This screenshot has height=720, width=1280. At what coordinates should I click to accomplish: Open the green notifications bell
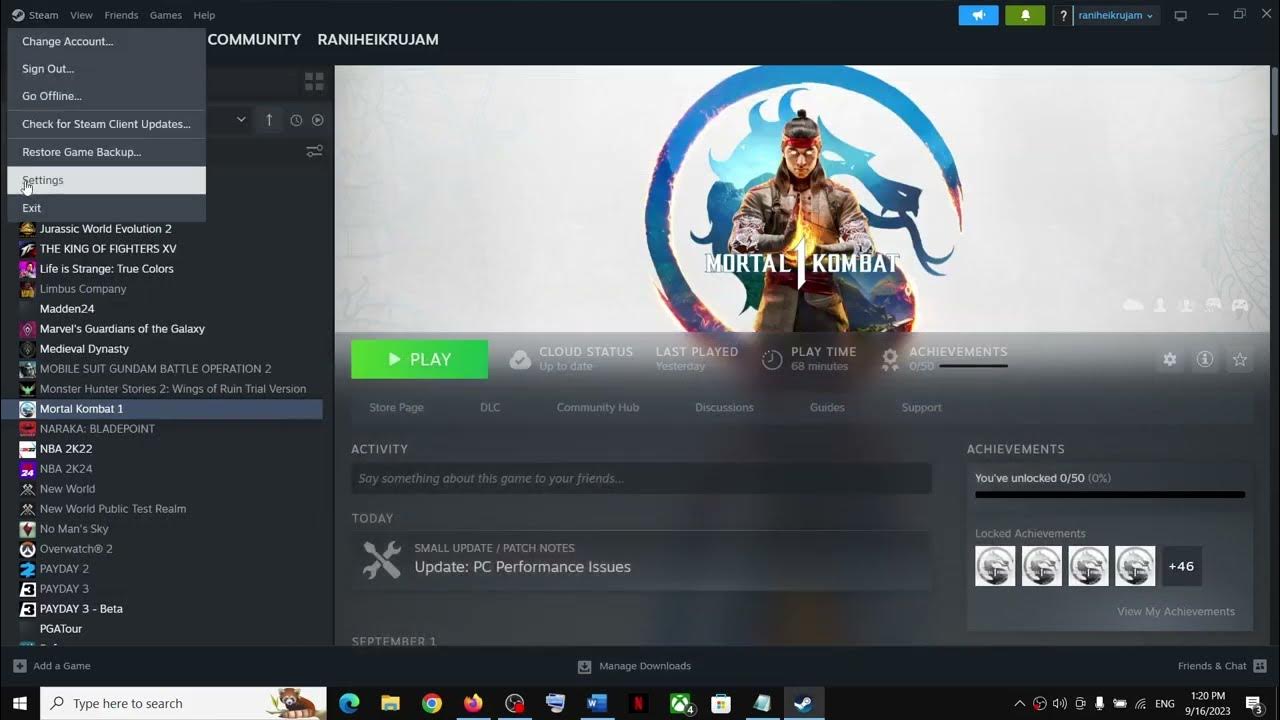(1025, 15)
